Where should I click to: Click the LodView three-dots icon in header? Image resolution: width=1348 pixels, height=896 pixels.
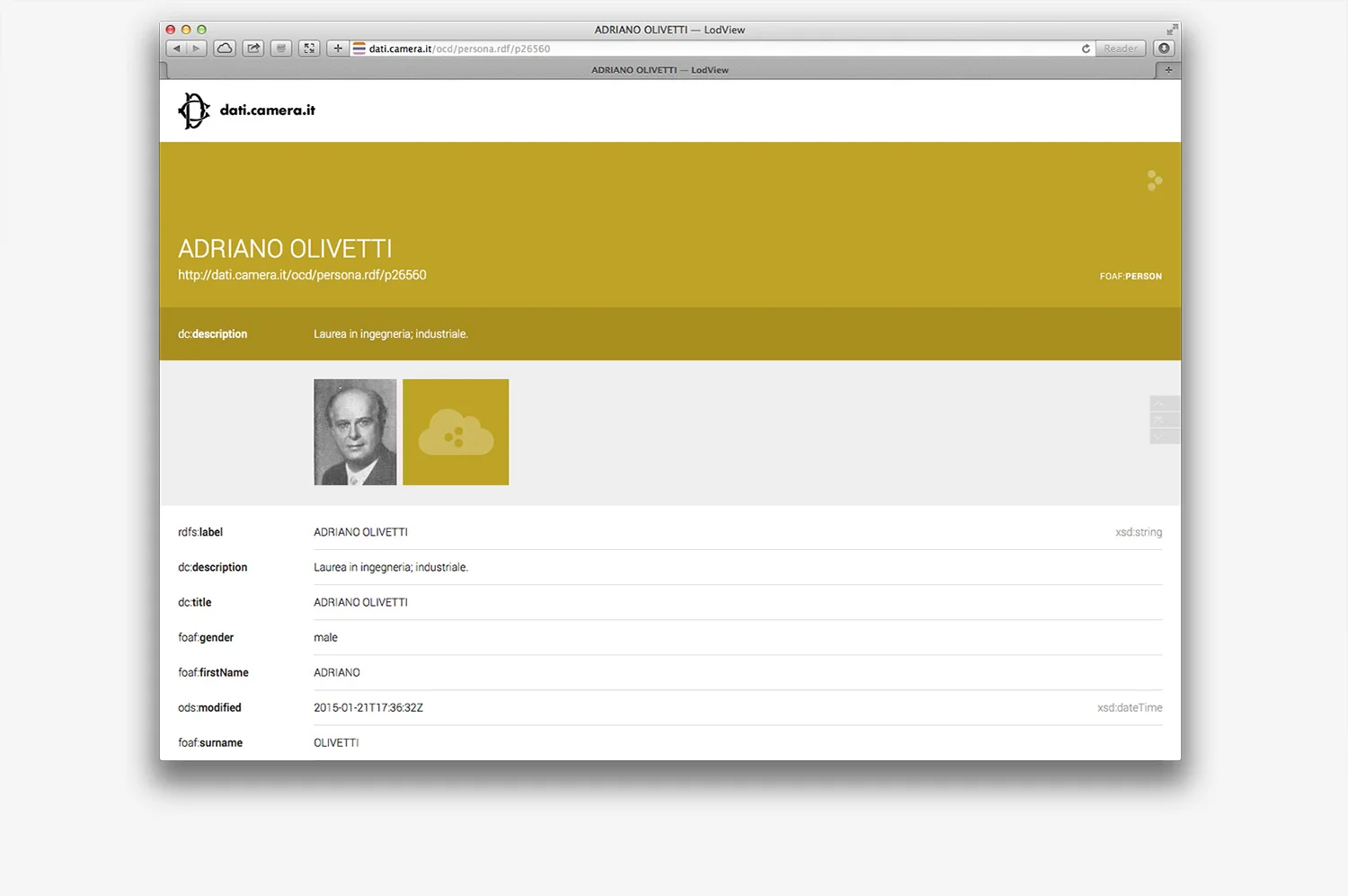(1155, 181)
